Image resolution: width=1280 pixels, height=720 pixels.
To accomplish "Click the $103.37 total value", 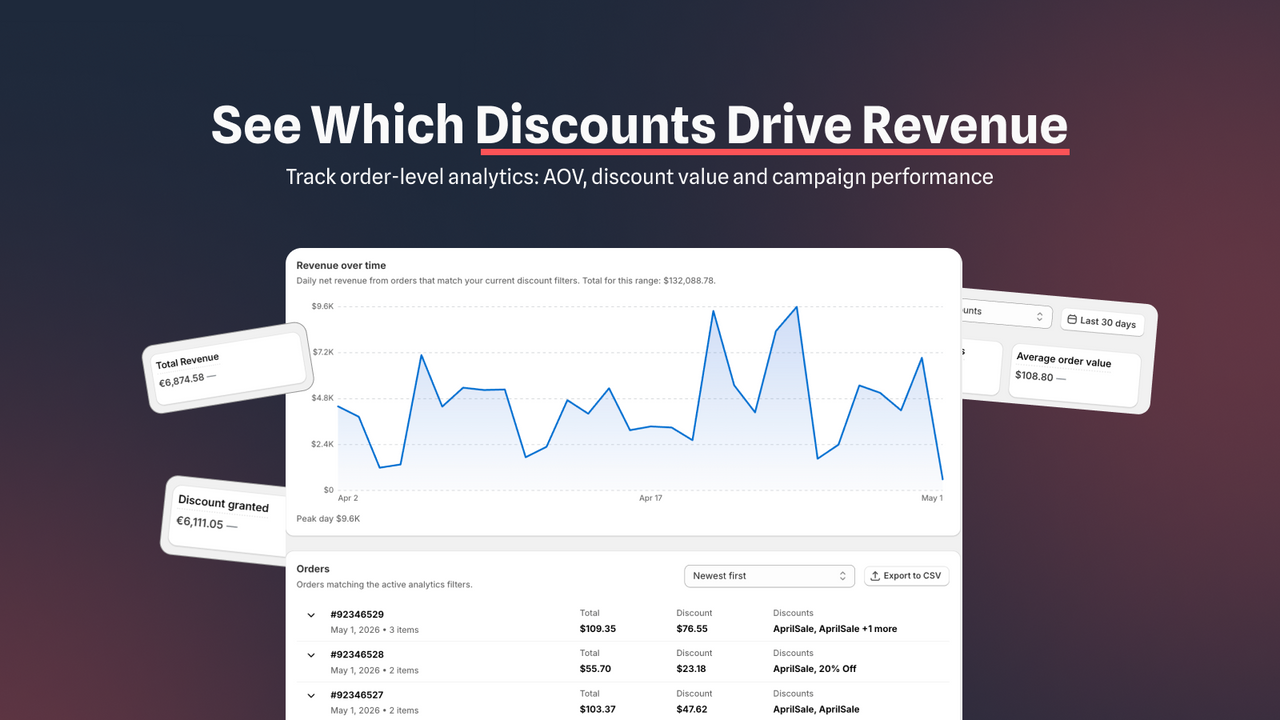I will [x=598, y=709].
